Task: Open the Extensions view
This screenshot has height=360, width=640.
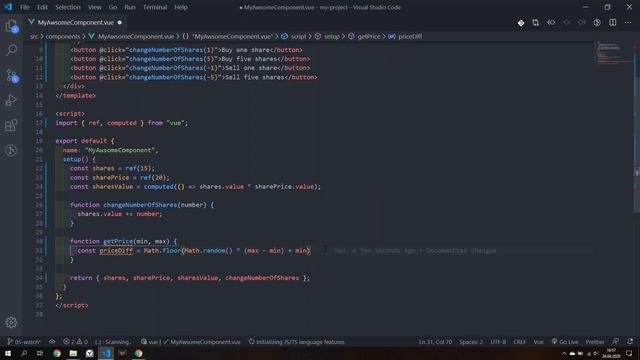Action: click(11, 125)
